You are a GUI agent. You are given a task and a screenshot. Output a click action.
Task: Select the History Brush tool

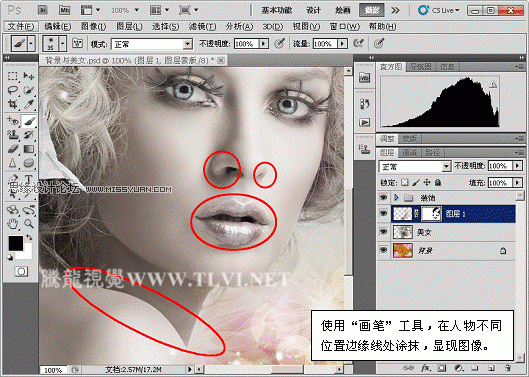pos(29,135)
